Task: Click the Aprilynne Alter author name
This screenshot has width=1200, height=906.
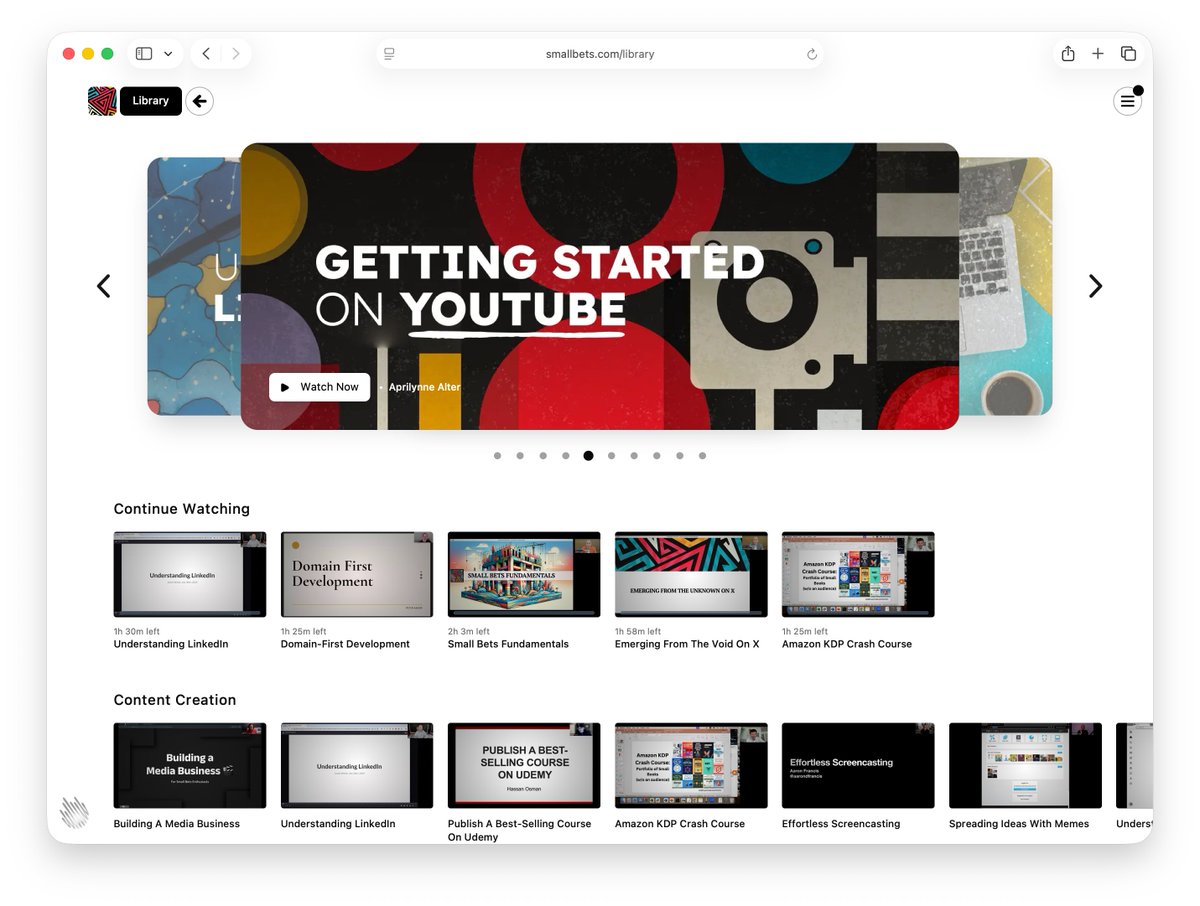Action: click(x=425, y=387)
